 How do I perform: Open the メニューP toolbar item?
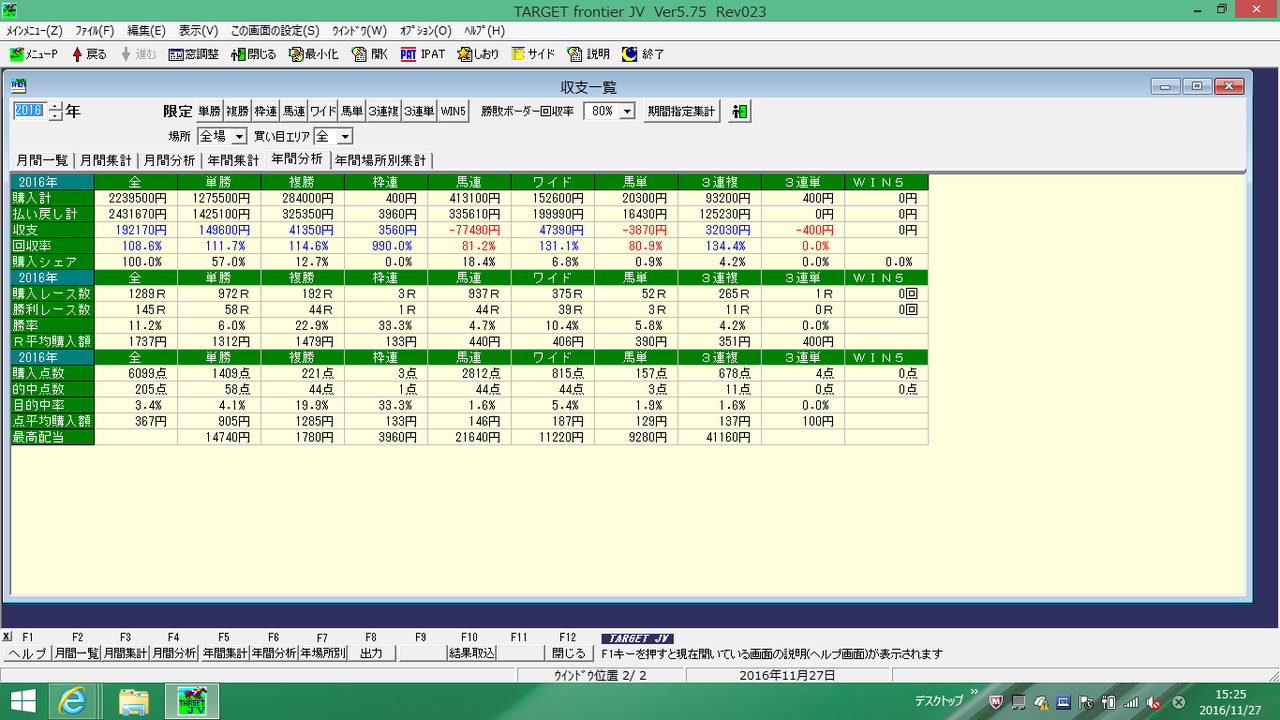pyautogui.click(x=34, y=54)
